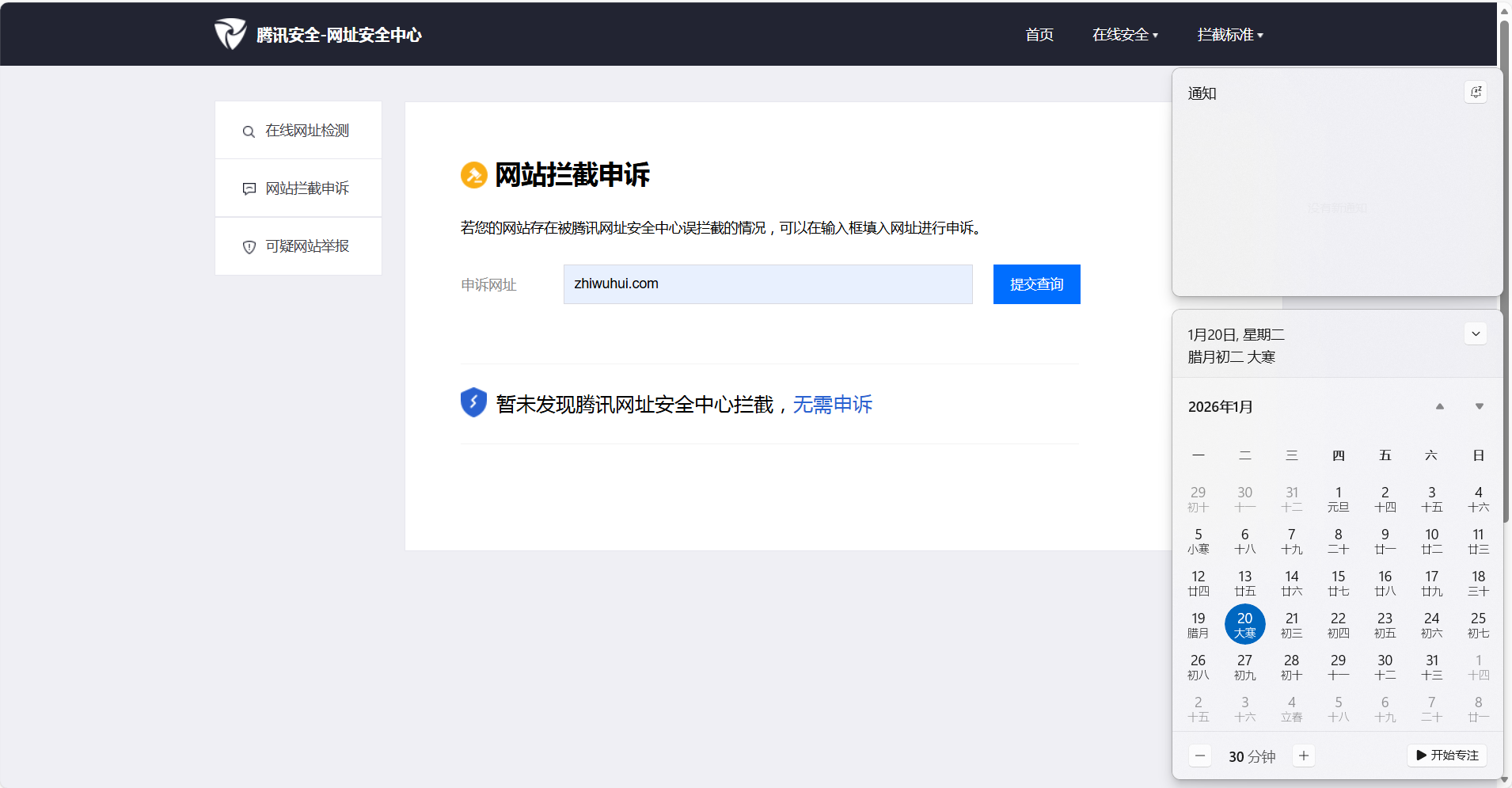Open notification settings icon in 通知 panel

point(1476,92)
